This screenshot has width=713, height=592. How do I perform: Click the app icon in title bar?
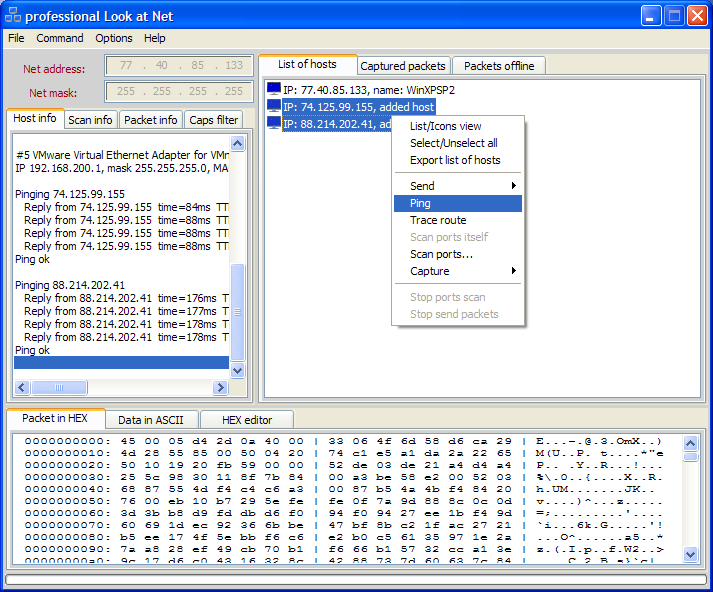(13, 15)
